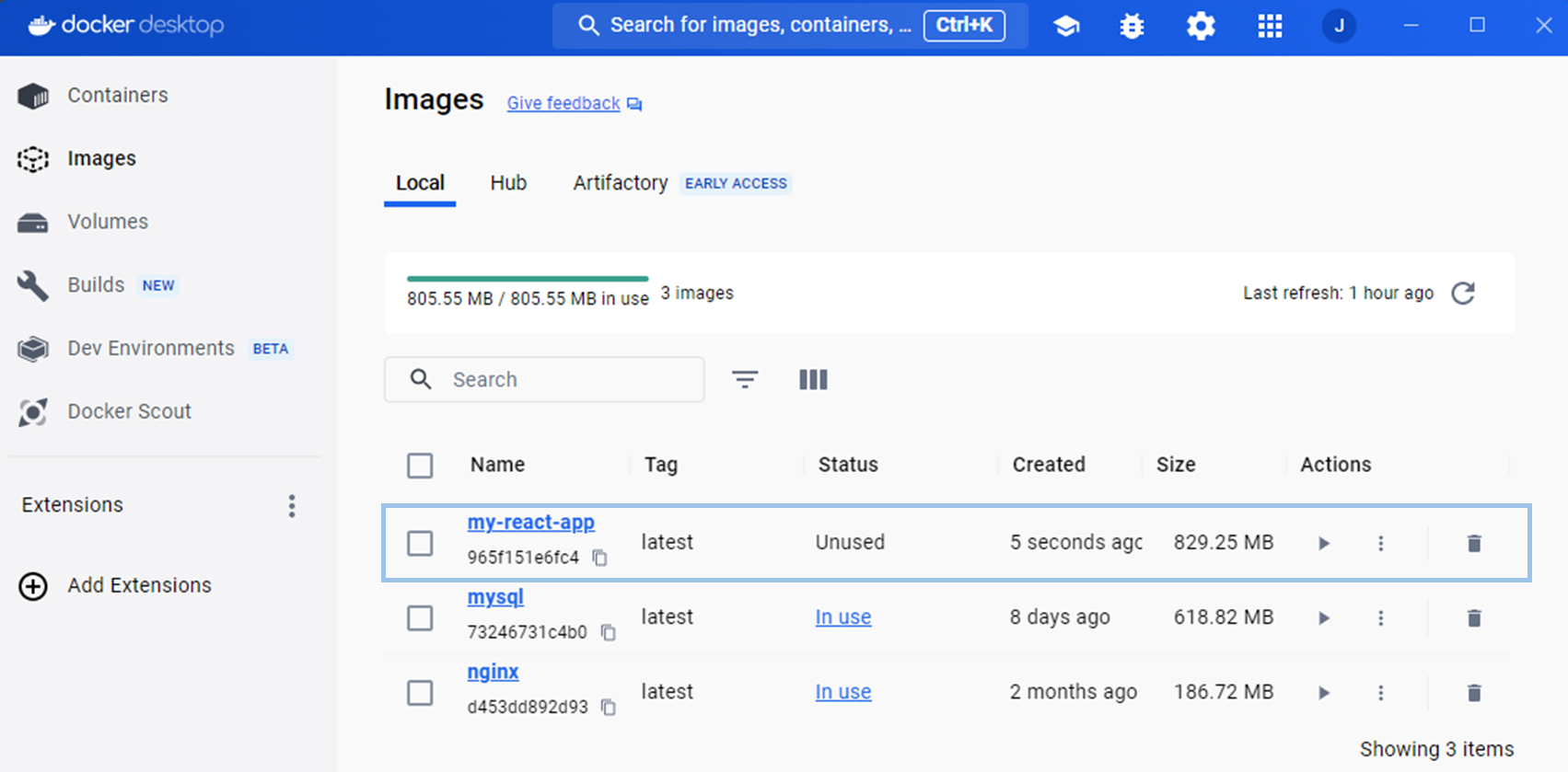Go to Containers in the sidebar
1568x772 pixels.
(x=118, y=95)
